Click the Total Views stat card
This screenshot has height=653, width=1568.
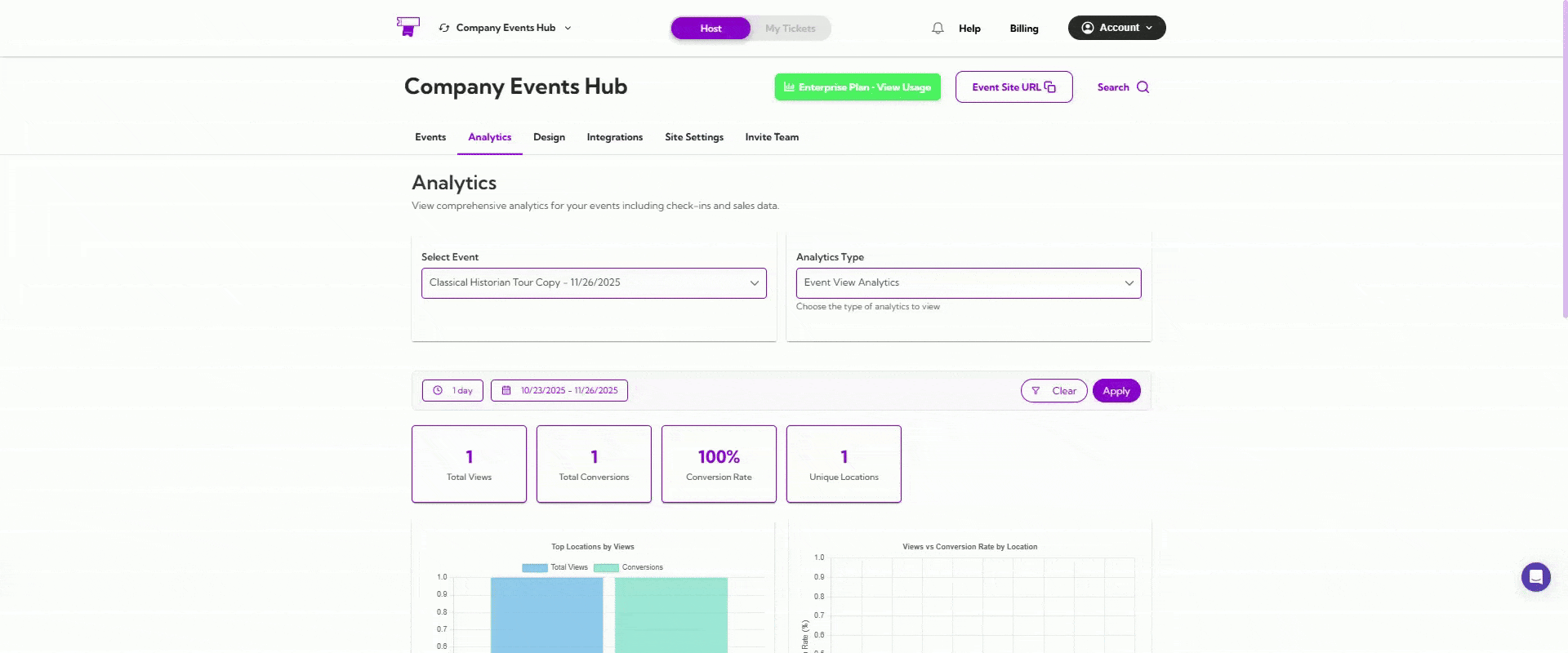[x=469, y=464]
